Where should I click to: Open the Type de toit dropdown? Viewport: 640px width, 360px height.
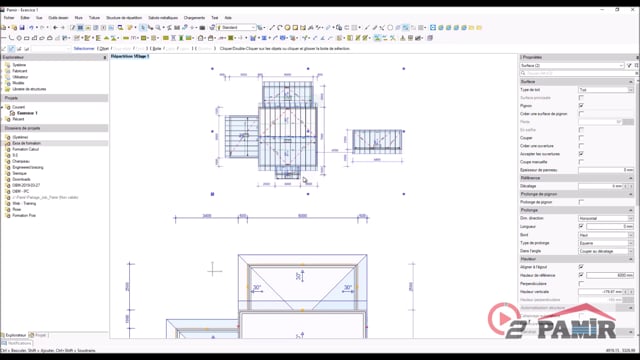(x=606, y=90)
